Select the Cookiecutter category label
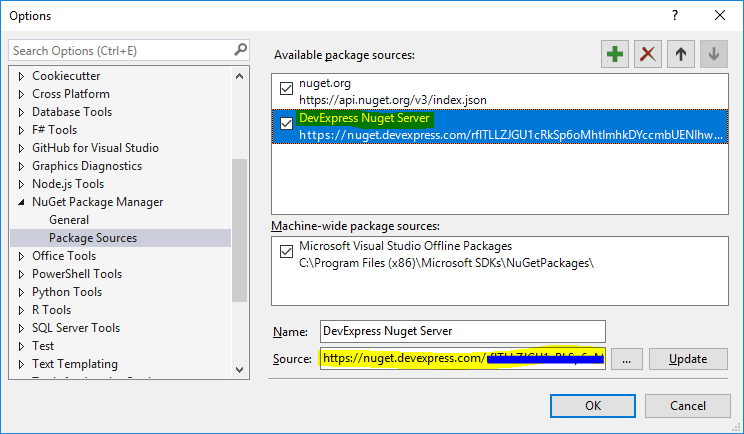Image resolution: width=744 pixels, height=434 pixels. 66,76
